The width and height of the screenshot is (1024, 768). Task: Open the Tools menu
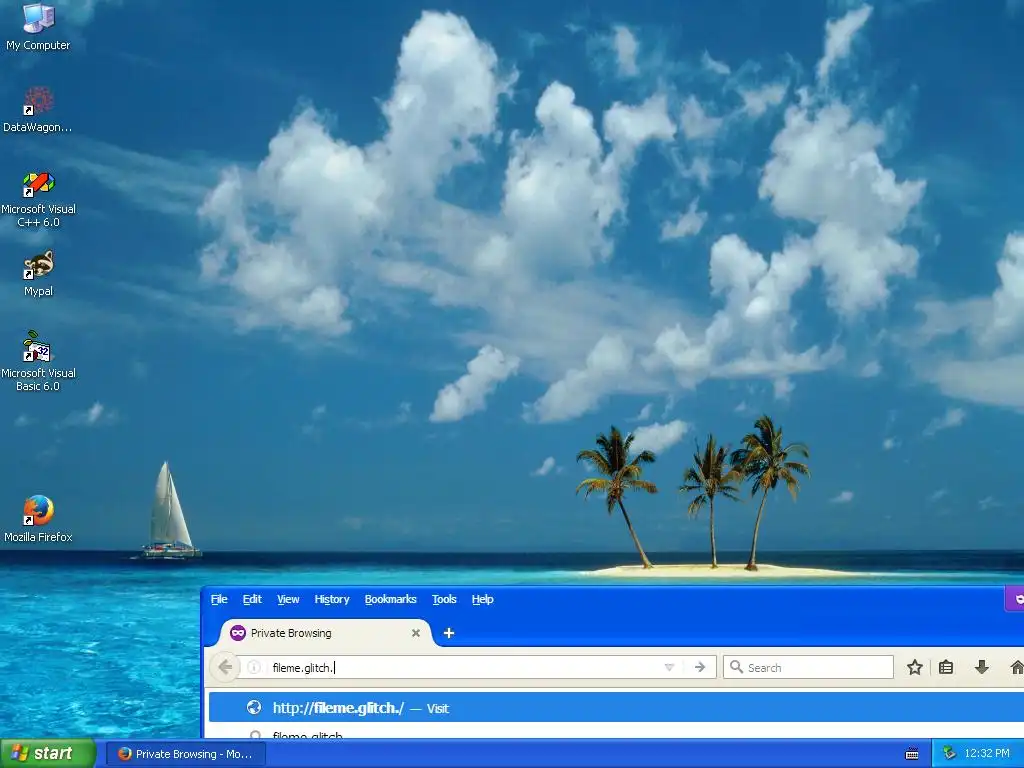pos(444,599)
